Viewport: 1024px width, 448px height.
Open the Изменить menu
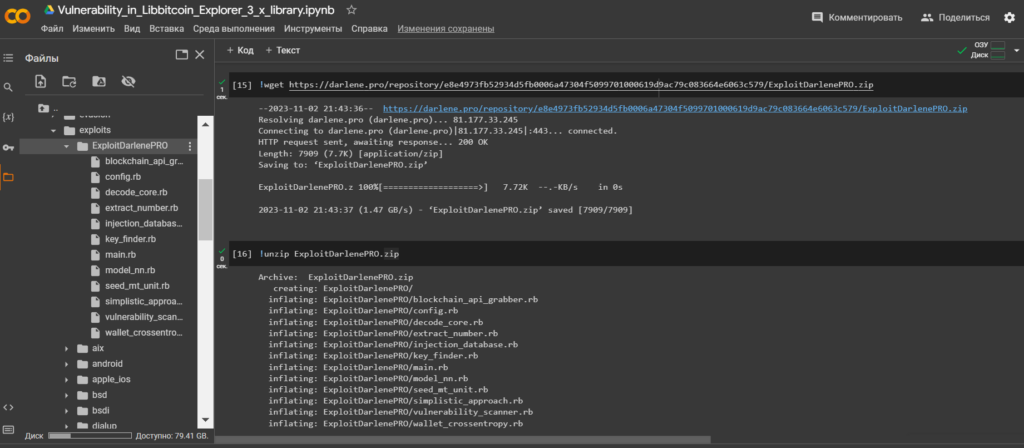pos(93,29)
